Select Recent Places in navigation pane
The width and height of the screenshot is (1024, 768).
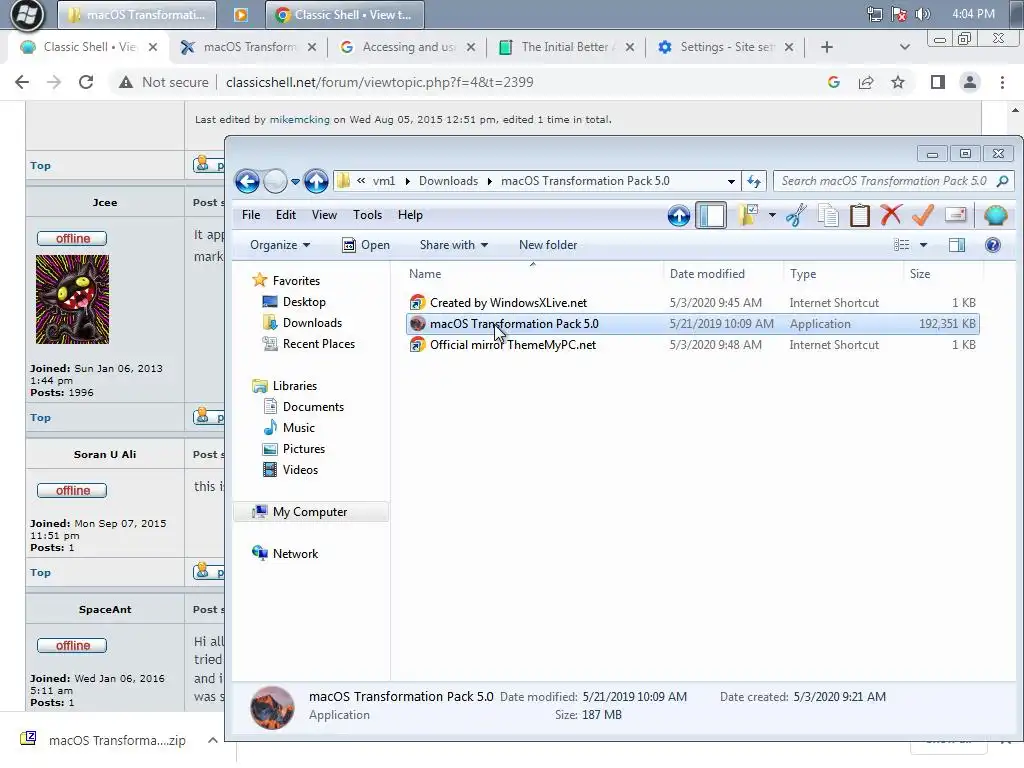(x=319, y=344)
